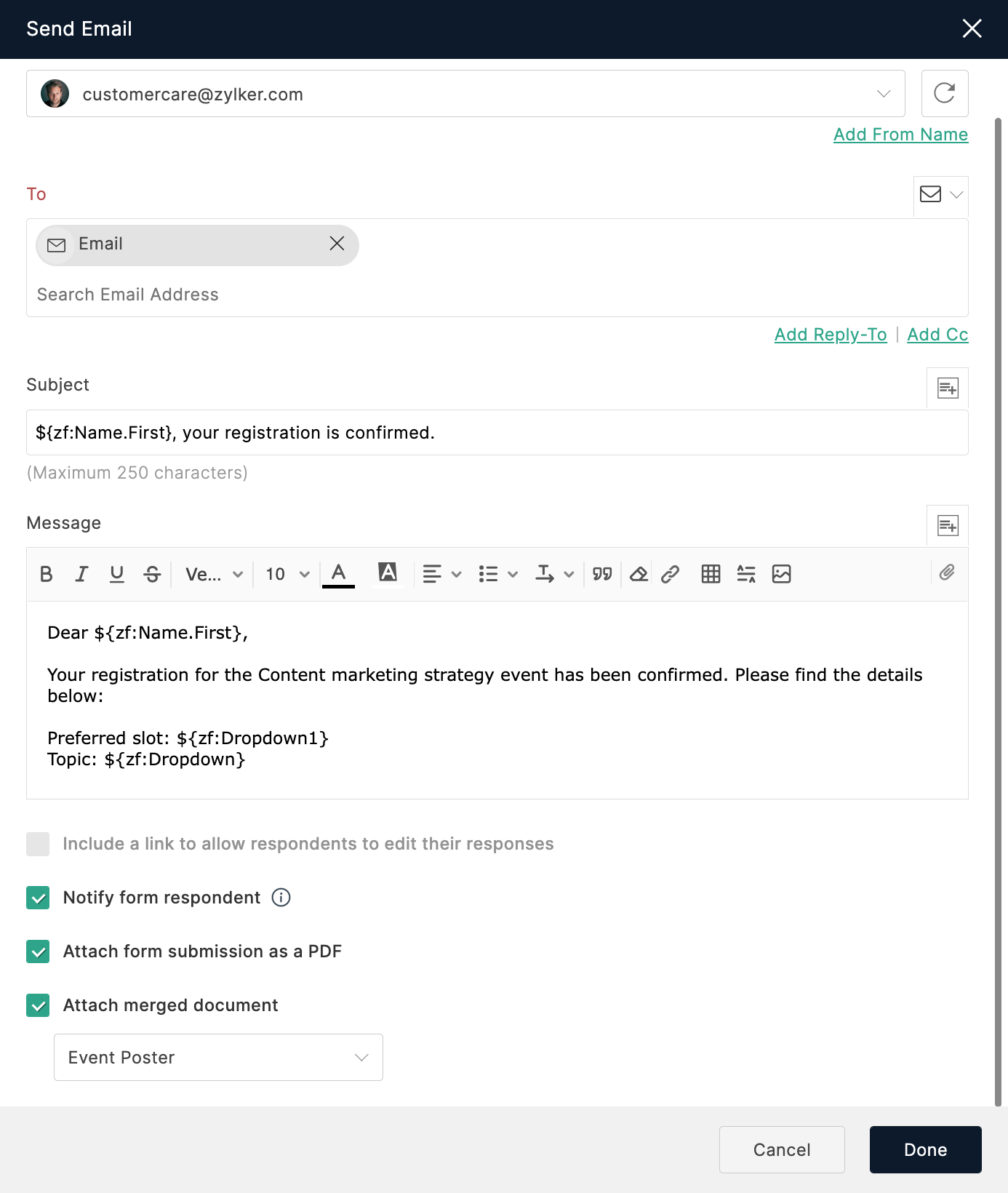This screenshot has height=1193, width=1008.
Task: Clear formatting with the eraser icon
Action: click(639, 575)
